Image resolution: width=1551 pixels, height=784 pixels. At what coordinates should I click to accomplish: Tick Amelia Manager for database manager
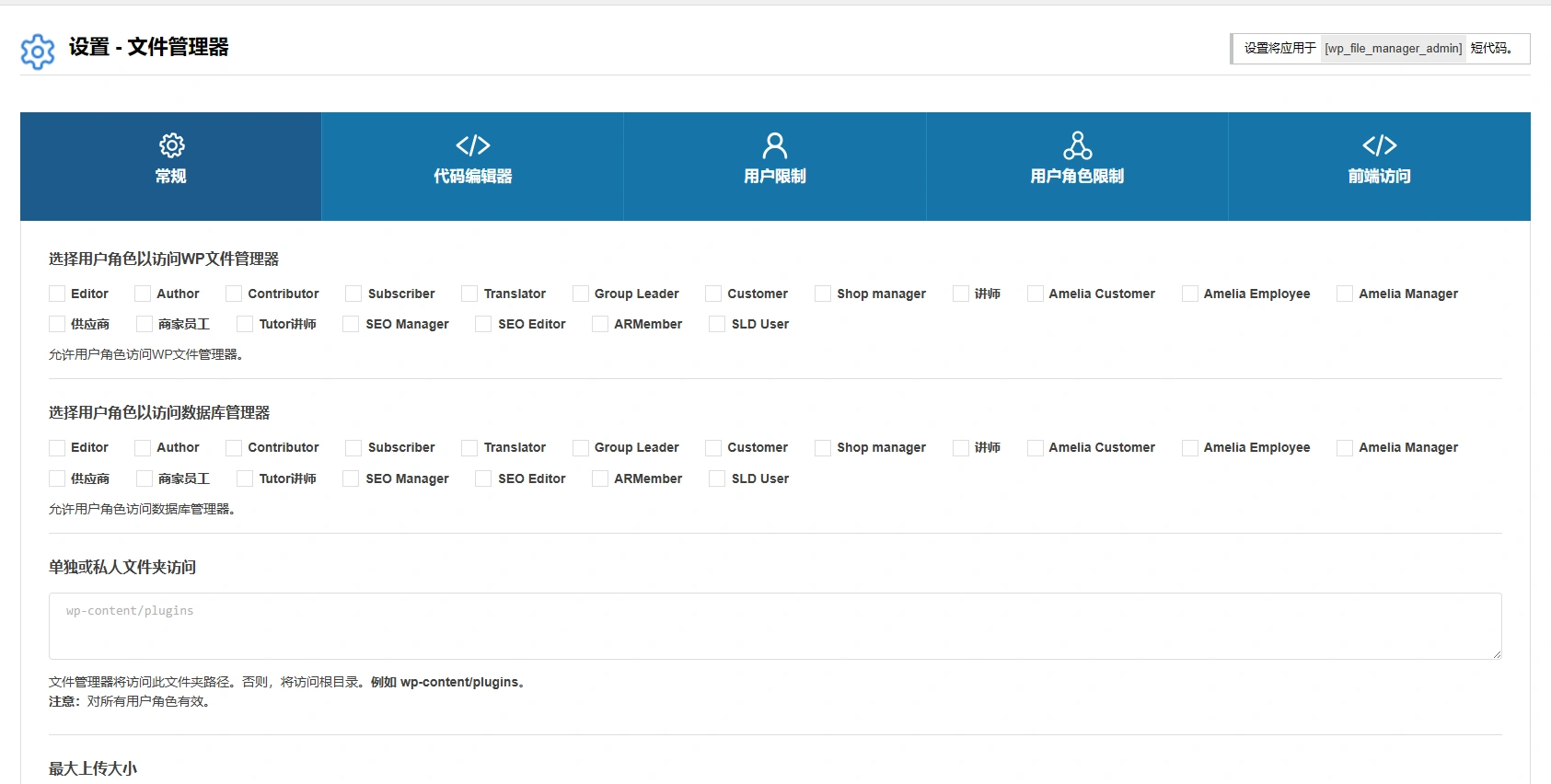[1345, 448]
